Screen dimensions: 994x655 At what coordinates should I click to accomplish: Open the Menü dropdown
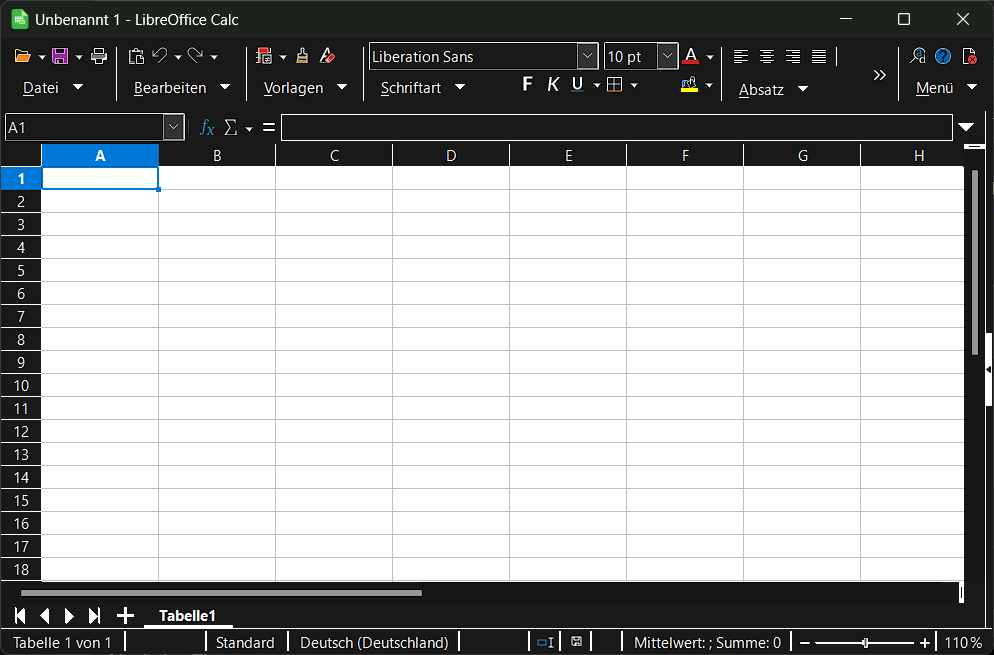(946, 88)
